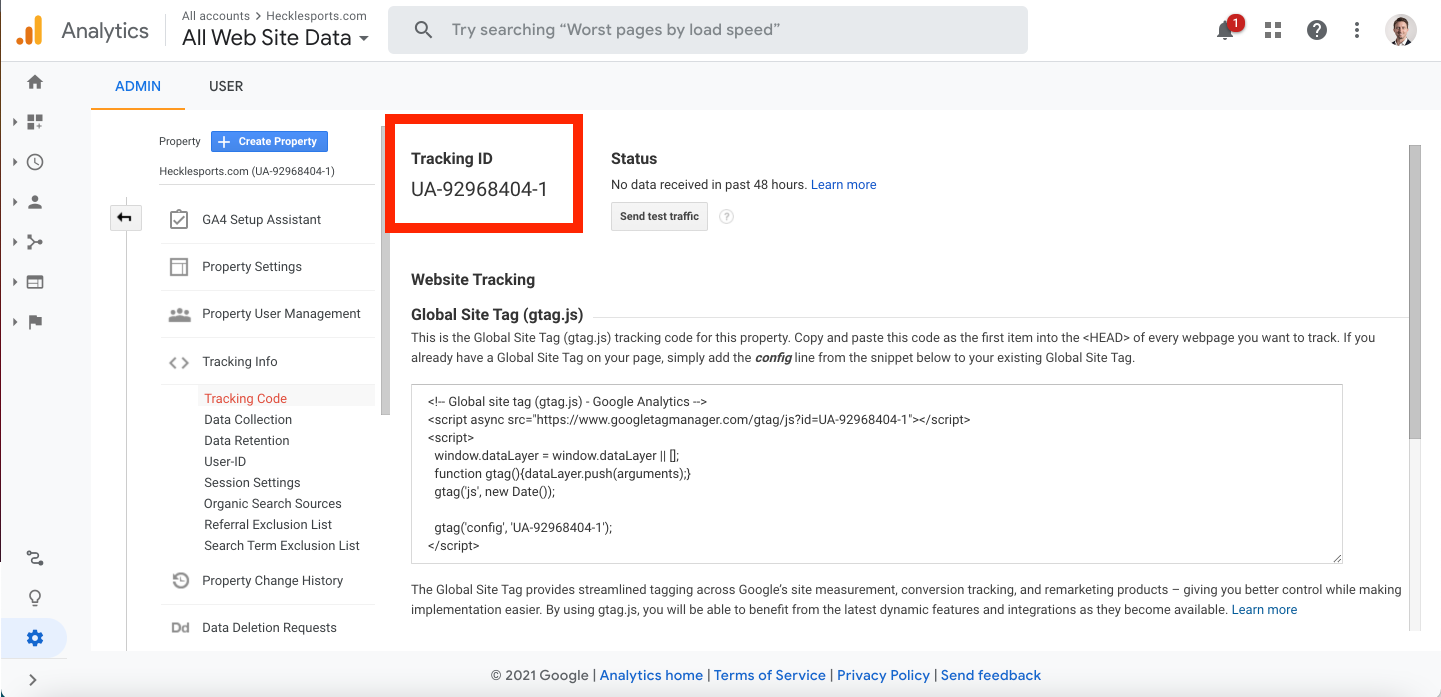Click Learn more link next to Status

point(843,185)
